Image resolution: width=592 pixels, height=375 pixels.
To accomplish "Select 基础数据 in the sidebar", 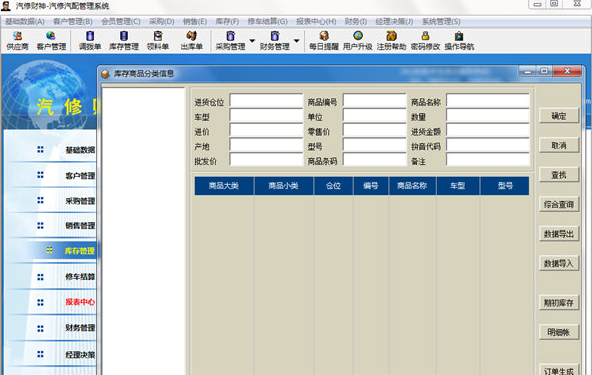I will pyautogui.click(x=80, y=150).
